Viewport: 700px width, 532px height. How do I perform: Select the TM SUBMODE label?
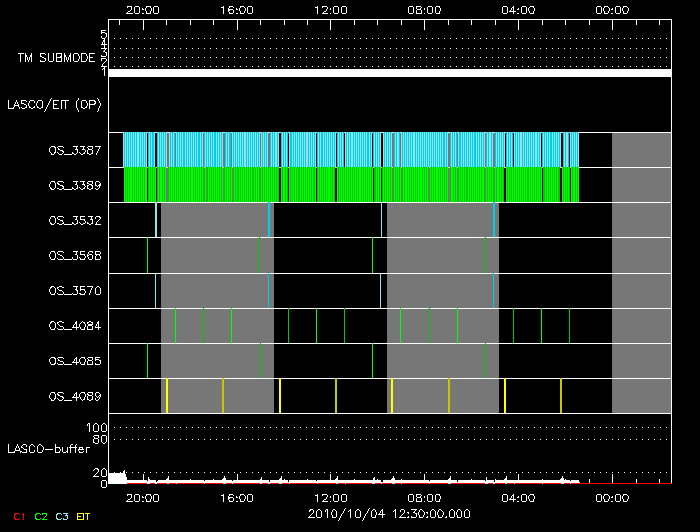(54, 58)
